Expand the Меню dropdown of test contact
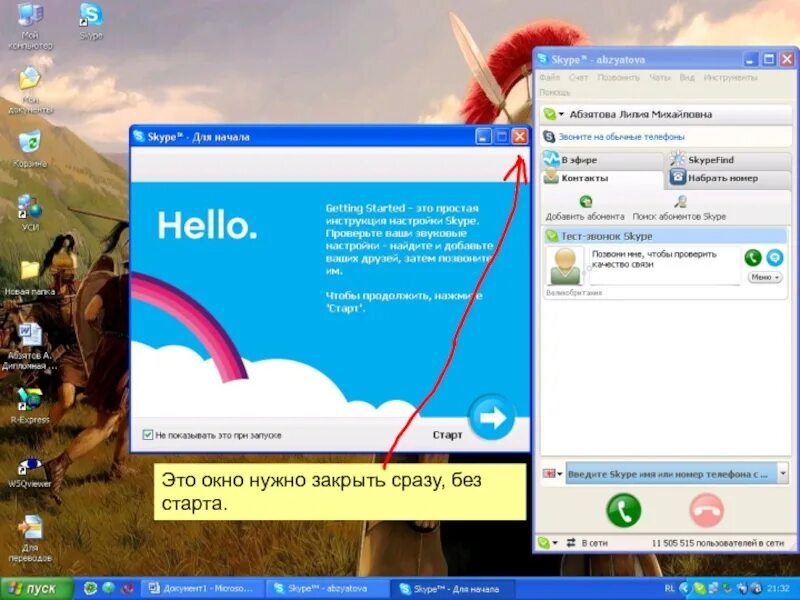The image size is (800, 600). [765, 277]
